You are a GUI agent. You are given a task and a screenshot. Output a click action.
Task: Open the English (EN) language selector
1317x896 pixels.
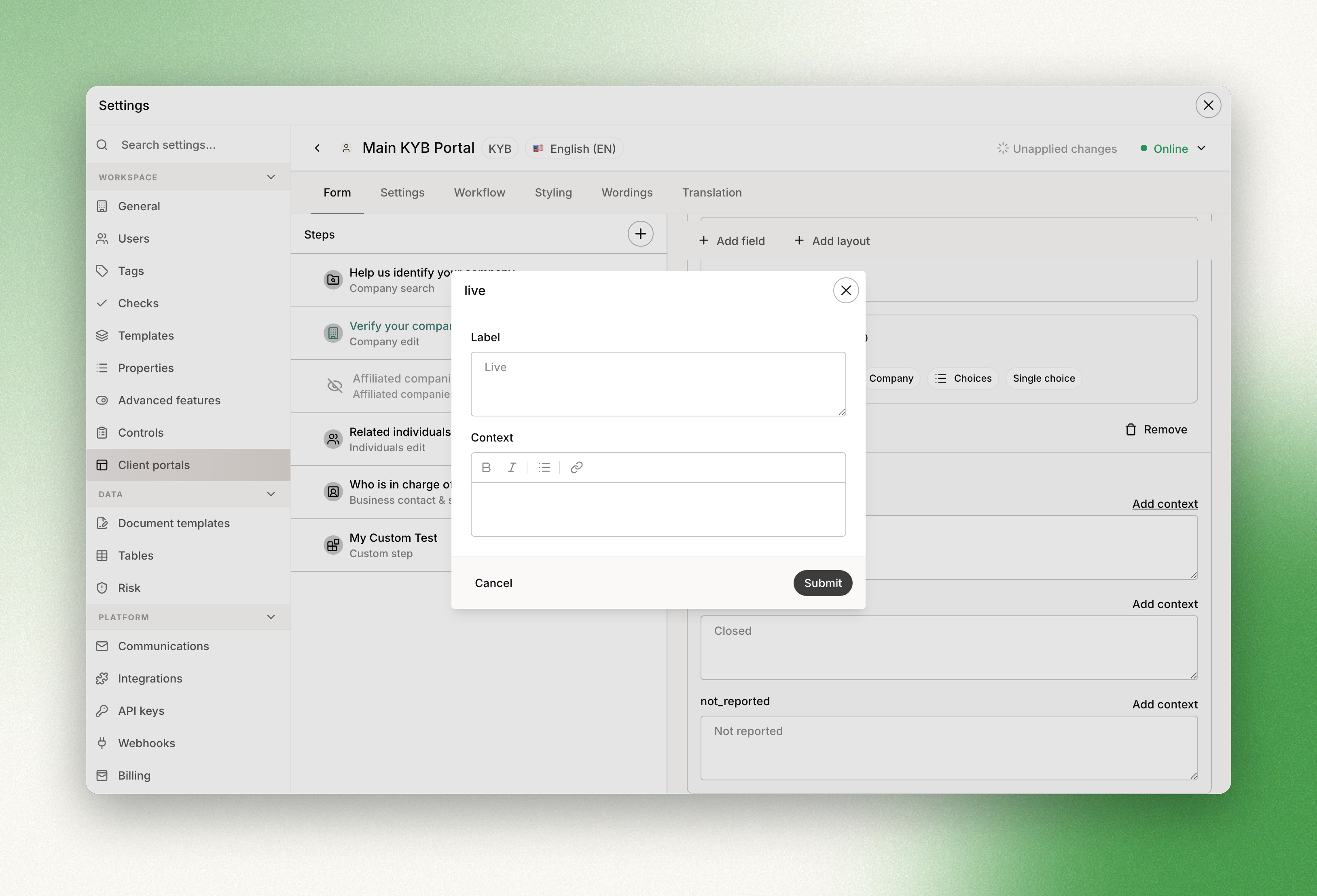click(574, 148)
